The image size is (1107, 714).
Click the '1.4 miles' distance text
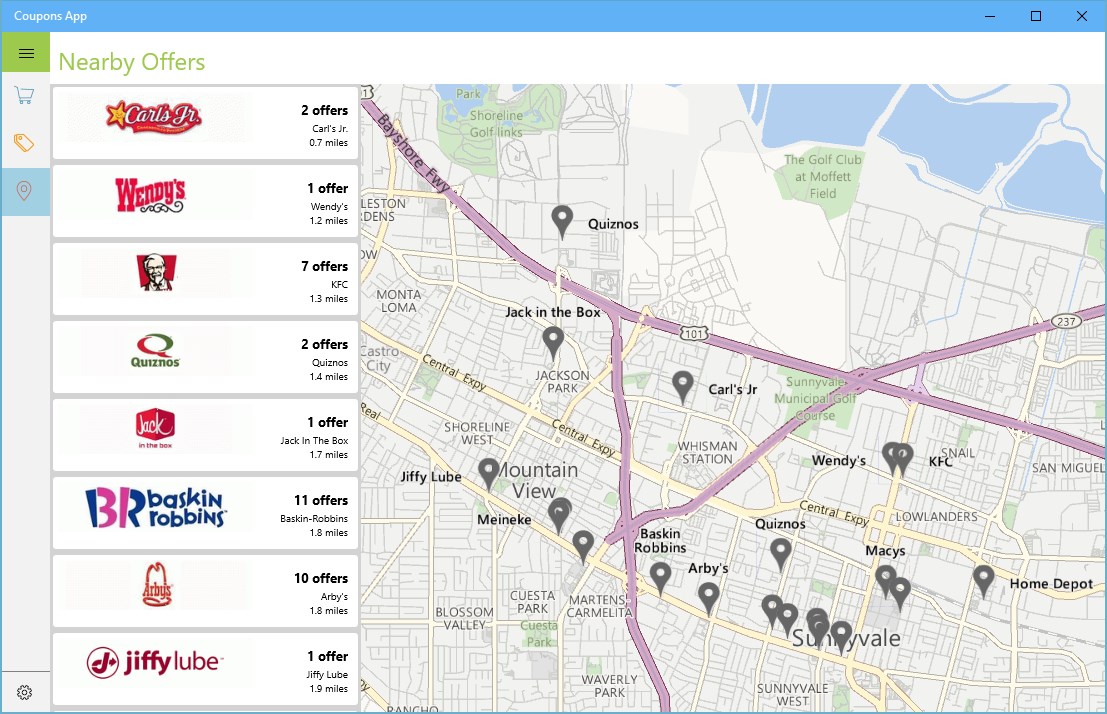pyautogui.click(x=328, y=376)
